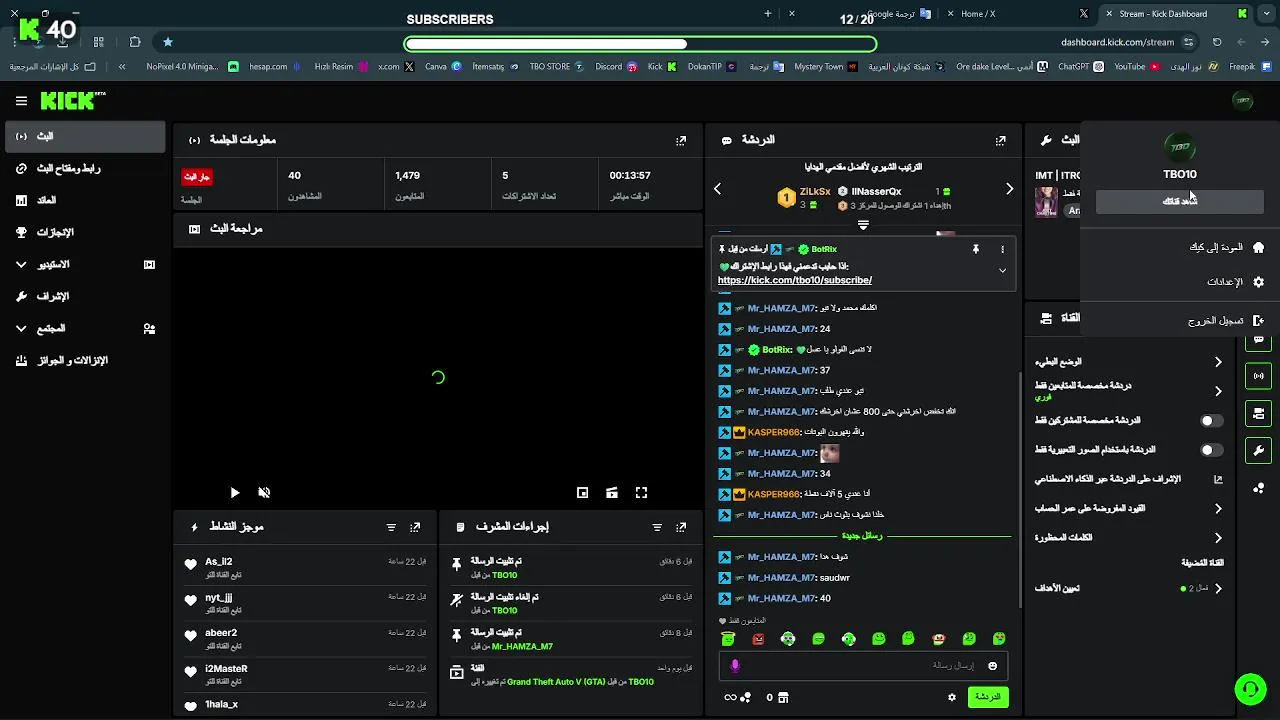Filter the activity feed list
Image resolution: width=1280 pixels, height=720 pixels.
tap(391, 527)
